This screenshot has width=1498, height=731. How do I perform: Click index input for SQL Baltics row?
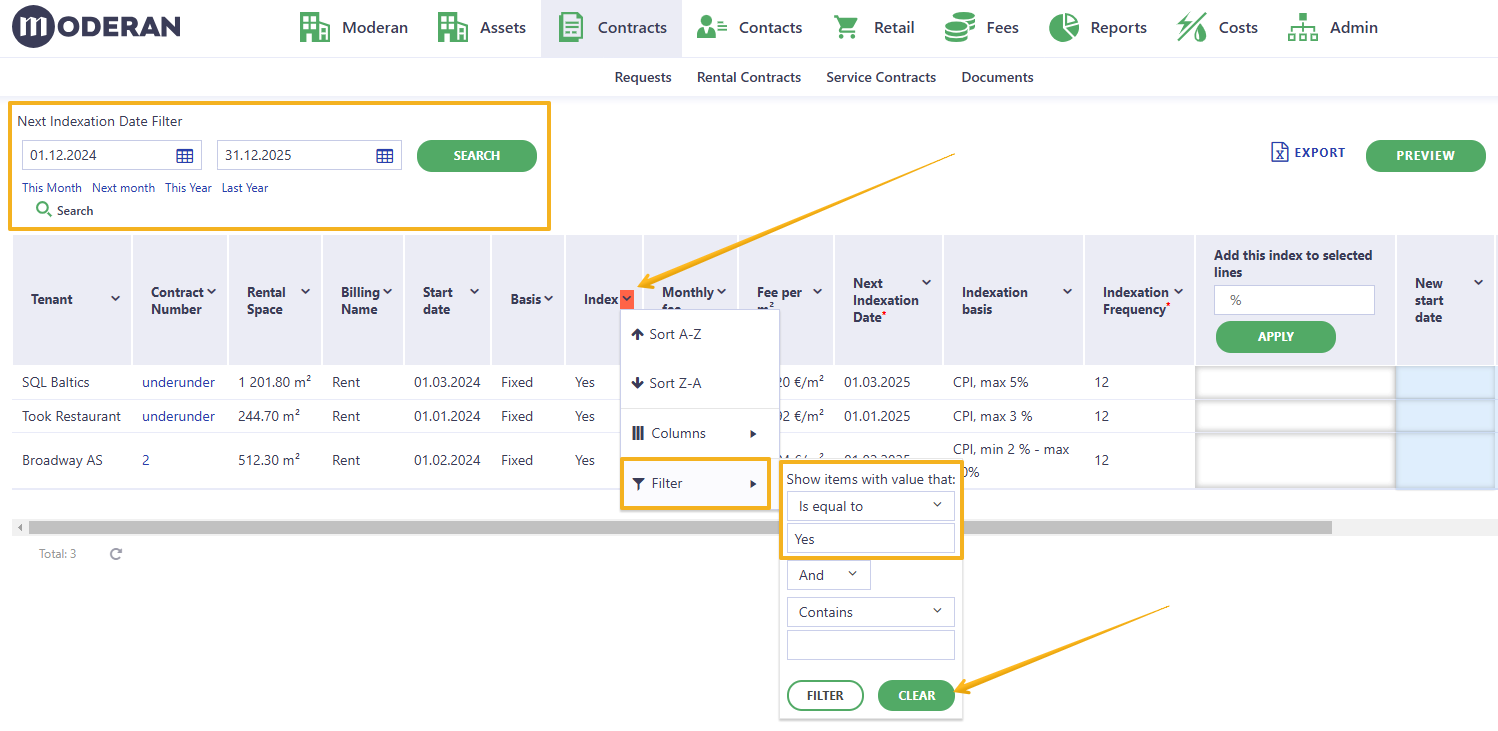1296,382
